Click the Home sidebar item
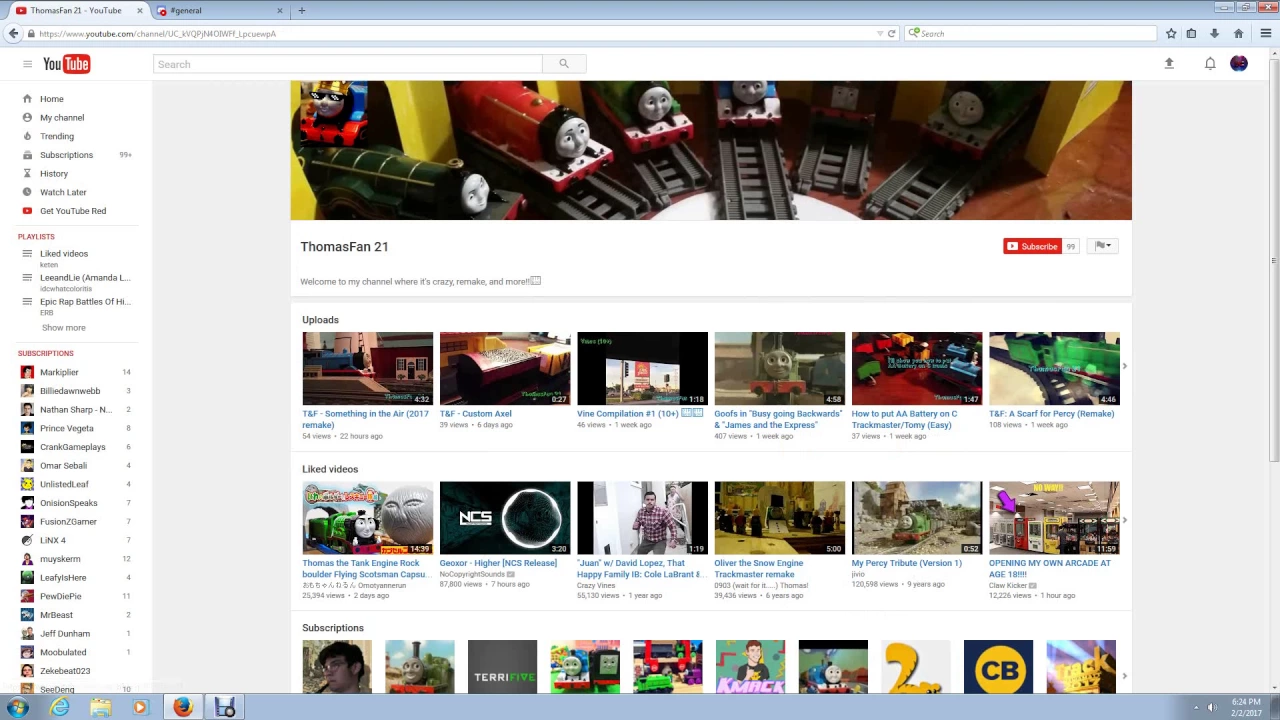Viewport: 1280px width, 720px height. (52, 99)
